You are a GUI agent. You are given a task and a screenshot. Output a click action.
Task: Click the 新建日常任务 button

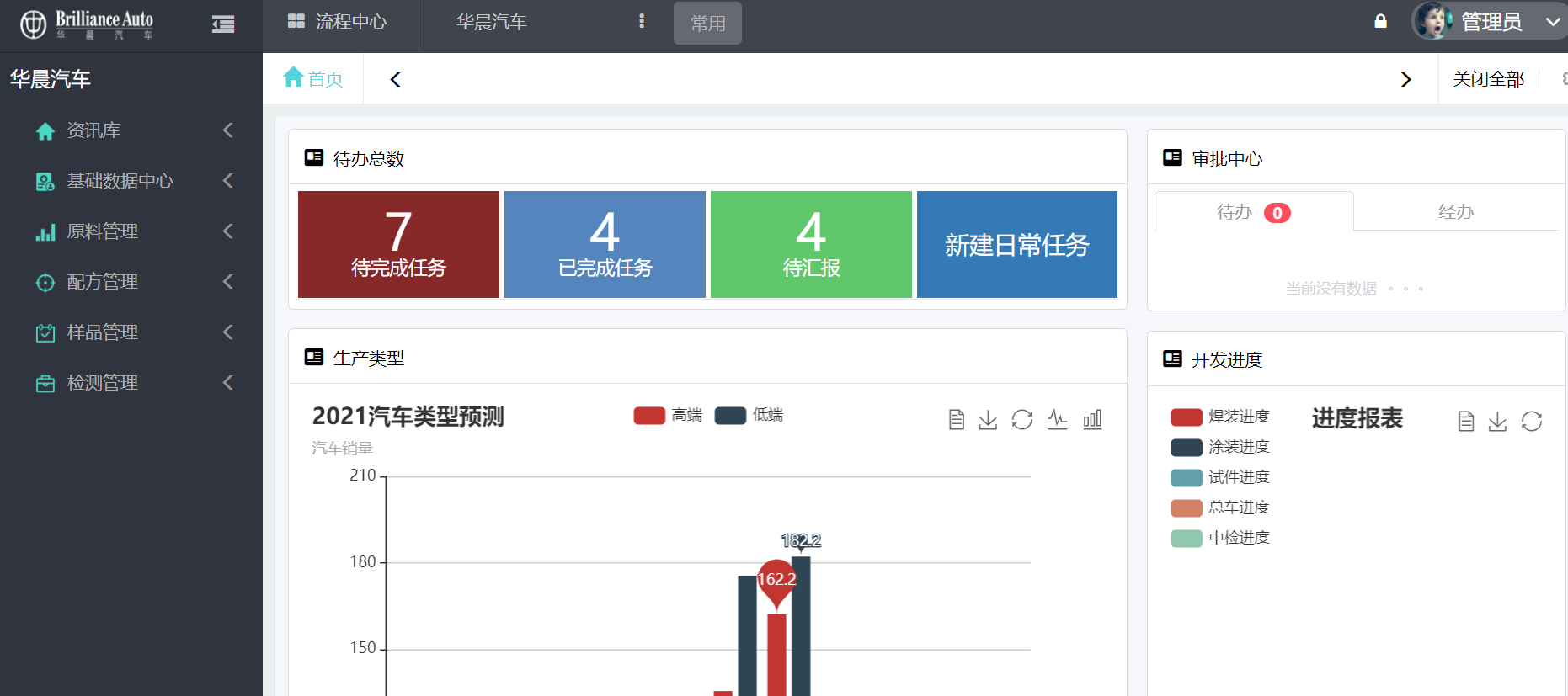coord(1016,245)
